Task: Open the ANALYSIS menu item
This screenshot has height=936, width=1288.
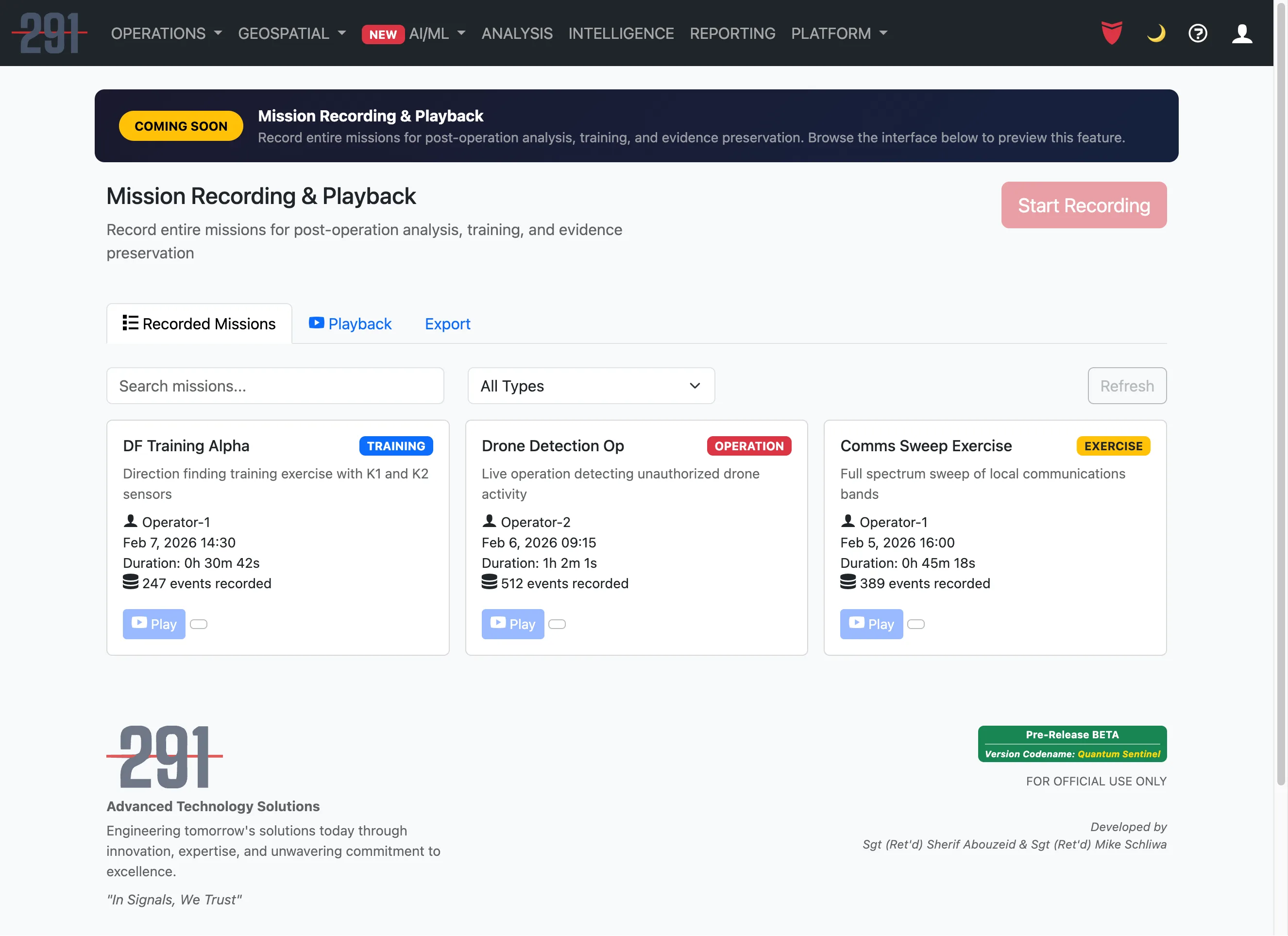Action: click(x=517, y=34)
